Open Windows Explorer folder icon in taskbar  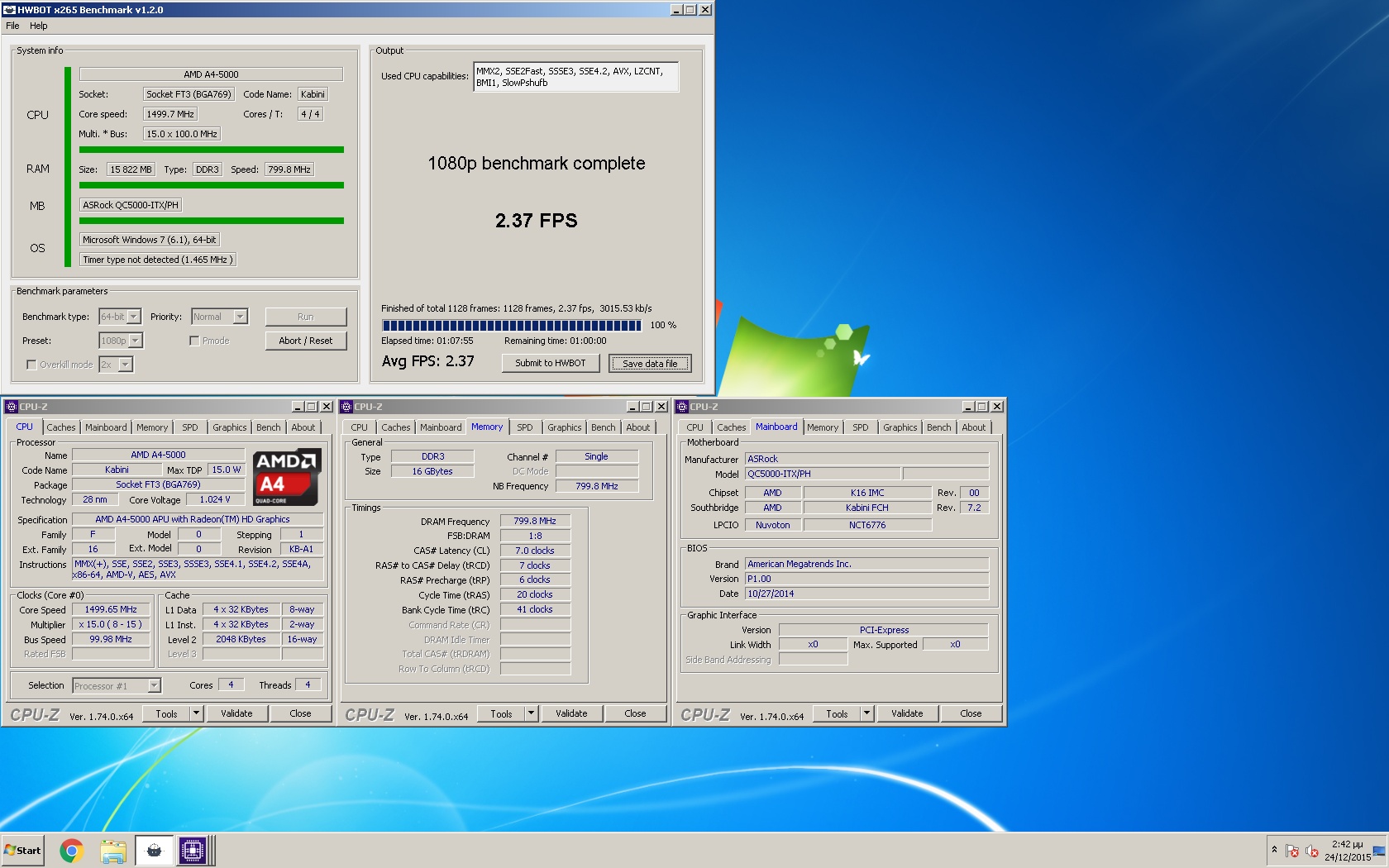[113, 850]
